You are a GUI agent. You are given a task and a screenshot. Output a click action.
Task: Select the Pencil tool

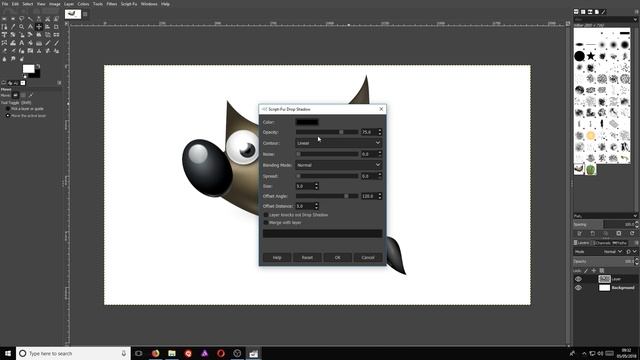pyautogui.click(x=47, y=42)
